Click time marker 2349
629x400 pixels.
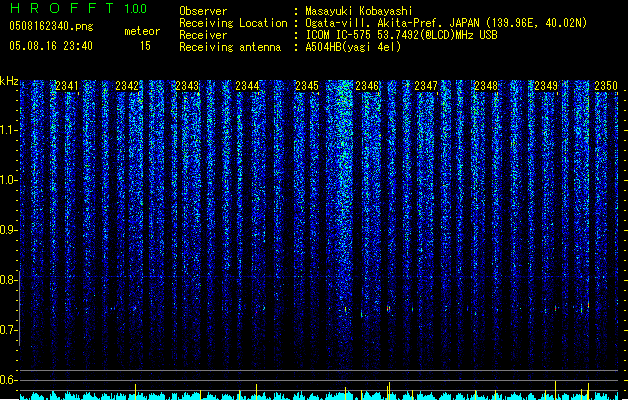click(x=546, y=86)
